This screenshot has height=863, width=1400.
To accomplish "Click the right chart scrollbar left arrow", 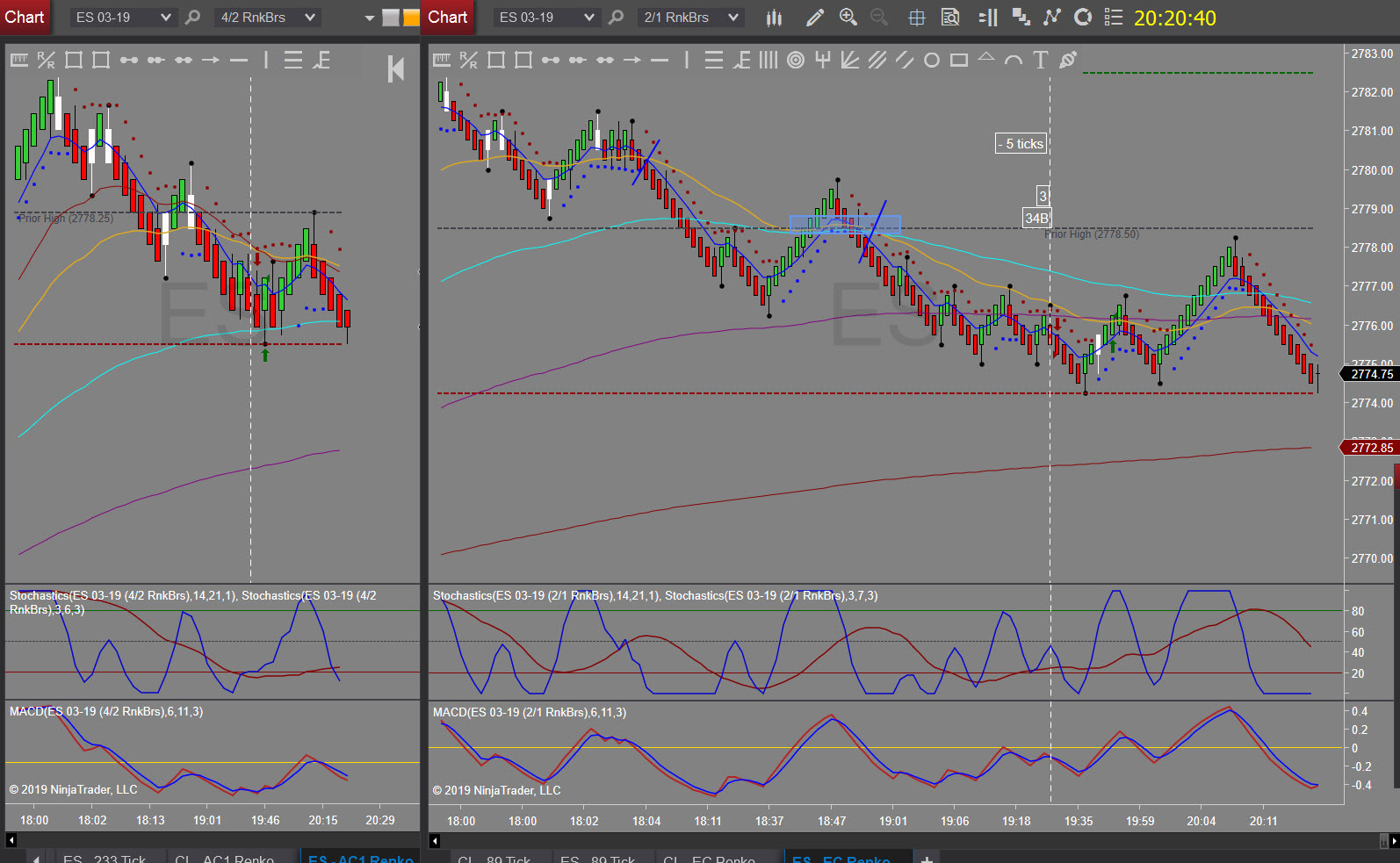I will click(434, 840).
